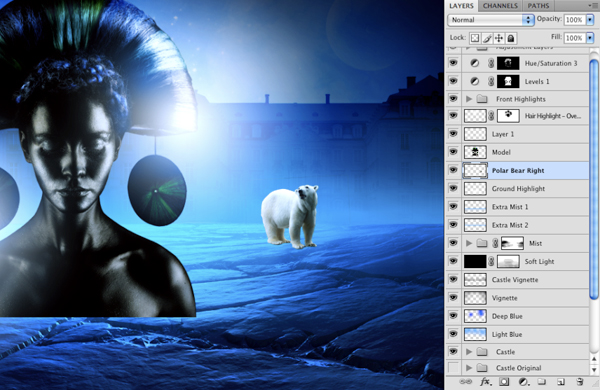Select the Light Blue layer
The height and width of the screenshot is (390, 600).
(x=517, y=334)
